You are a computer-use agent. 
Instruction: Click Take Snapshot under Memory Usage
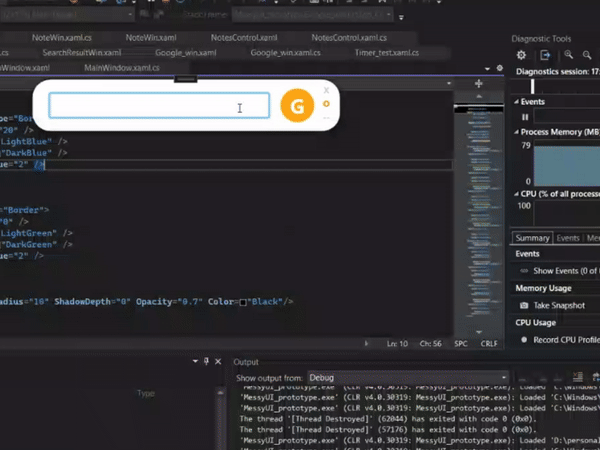coord(559,305)
